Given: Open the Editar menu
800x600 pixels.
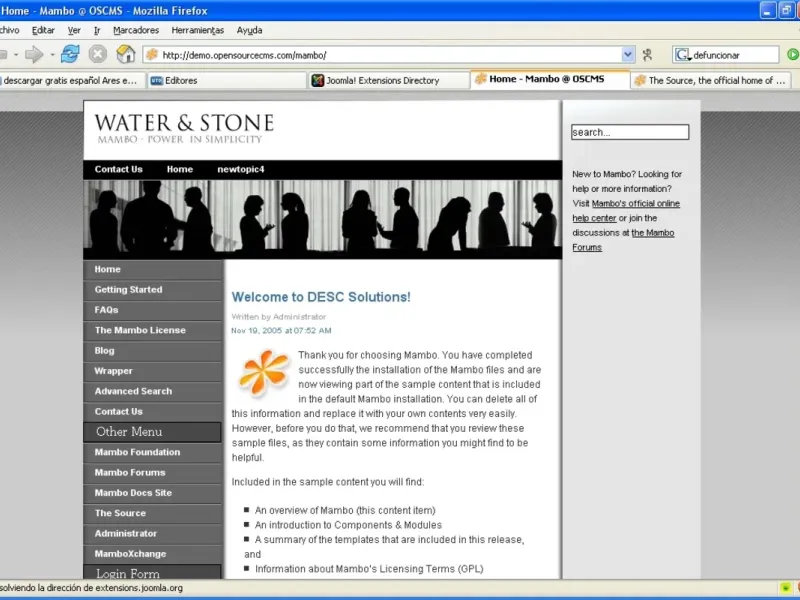Looking at the screenshot, I should click(43, 30).
